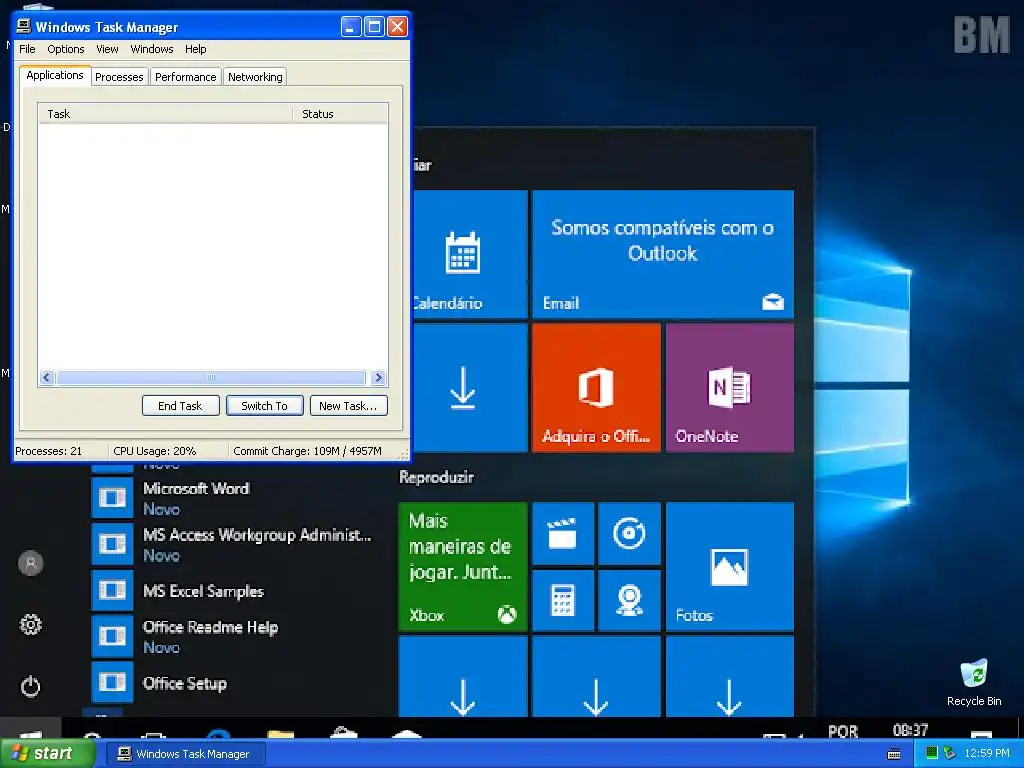Click the left scroll arrow in task list
Image resolution: width=1024 pixels, height=768 pixels.
coord(46,377)
